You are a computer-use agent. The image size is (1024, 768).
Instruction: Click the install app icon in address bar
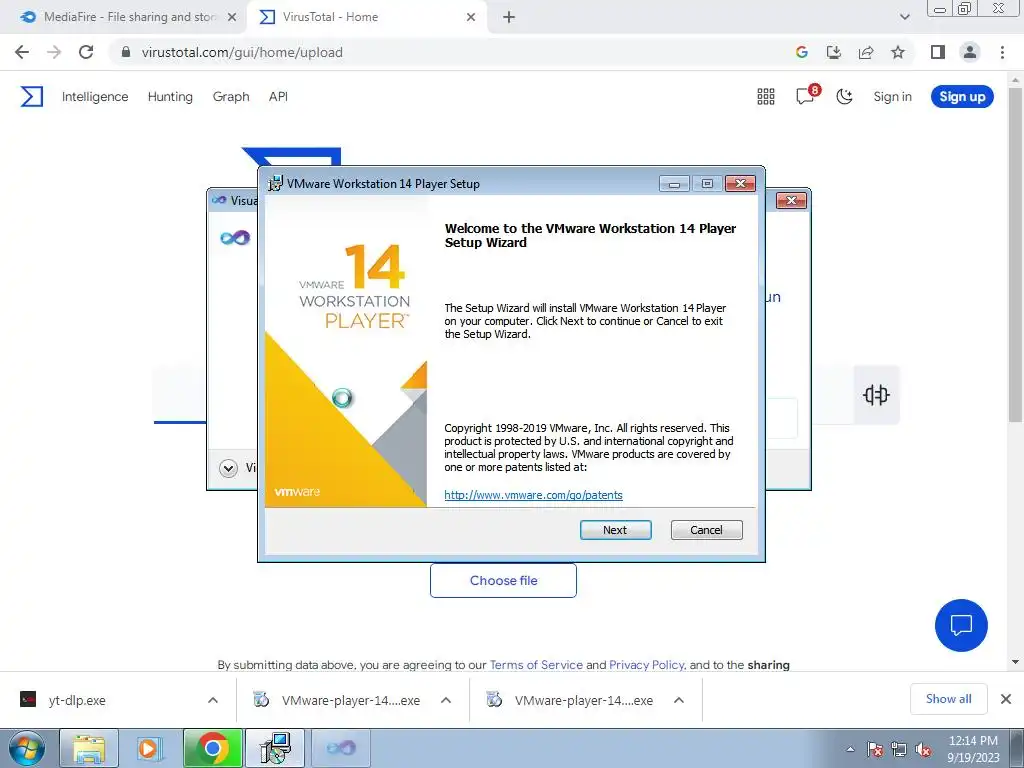833,52
